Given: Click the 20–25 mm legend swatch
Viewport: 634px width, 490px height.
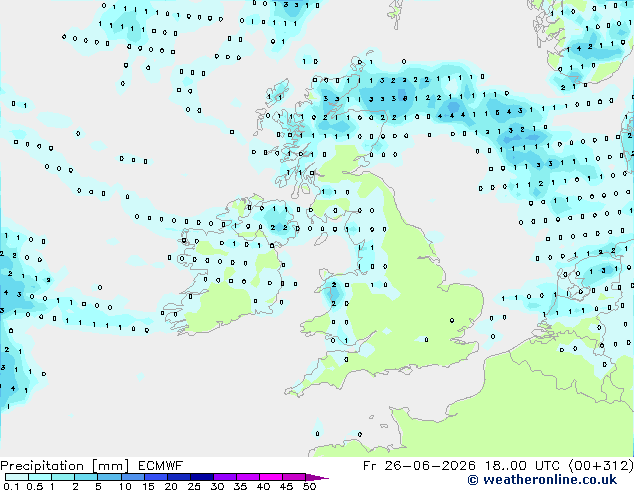Looking at the screenshot, I should [179, 477].
